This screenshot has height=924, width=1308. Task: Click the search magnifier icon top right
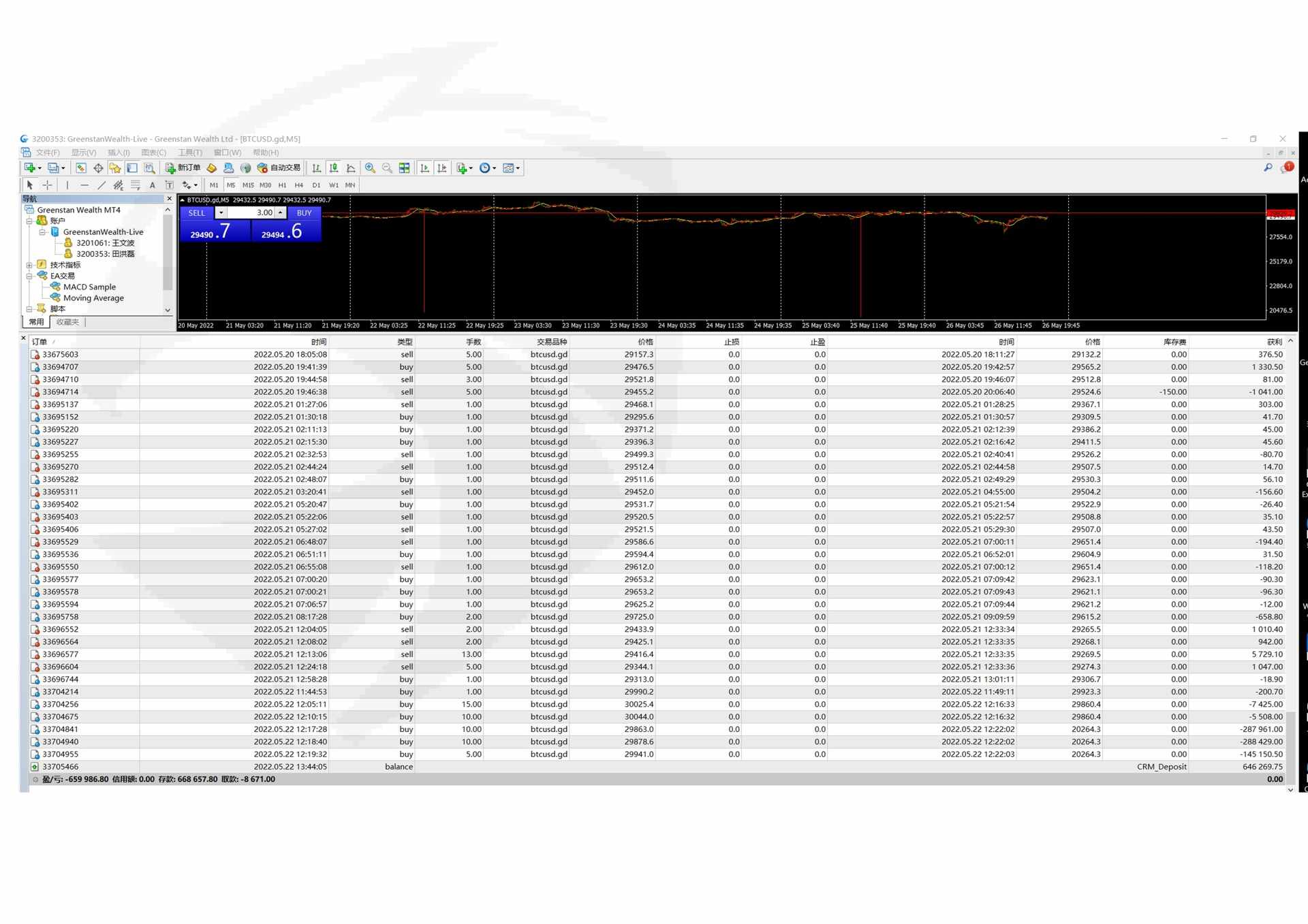point(1268,168)
